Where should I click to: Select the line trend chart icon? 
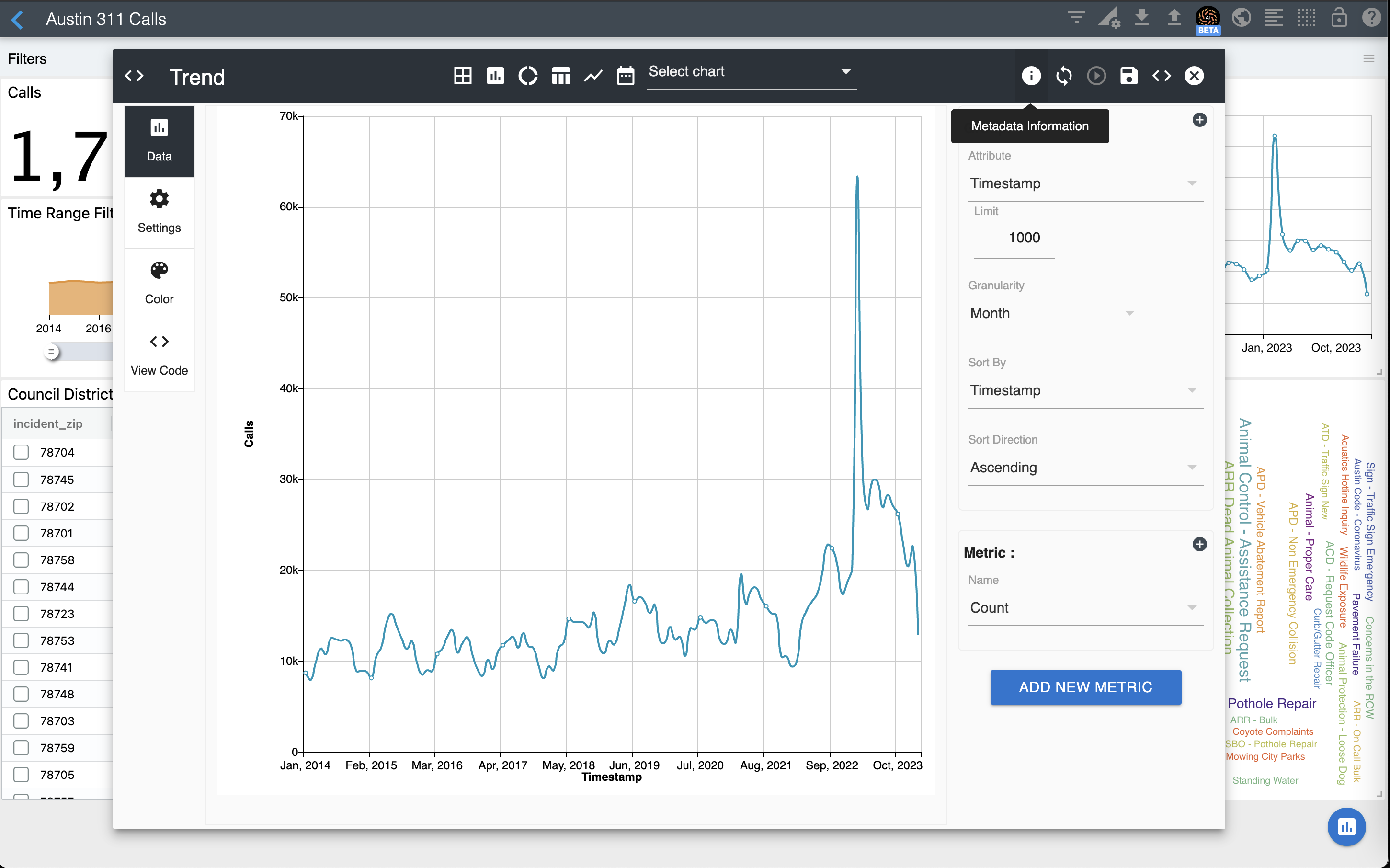[x=593, y=76]
